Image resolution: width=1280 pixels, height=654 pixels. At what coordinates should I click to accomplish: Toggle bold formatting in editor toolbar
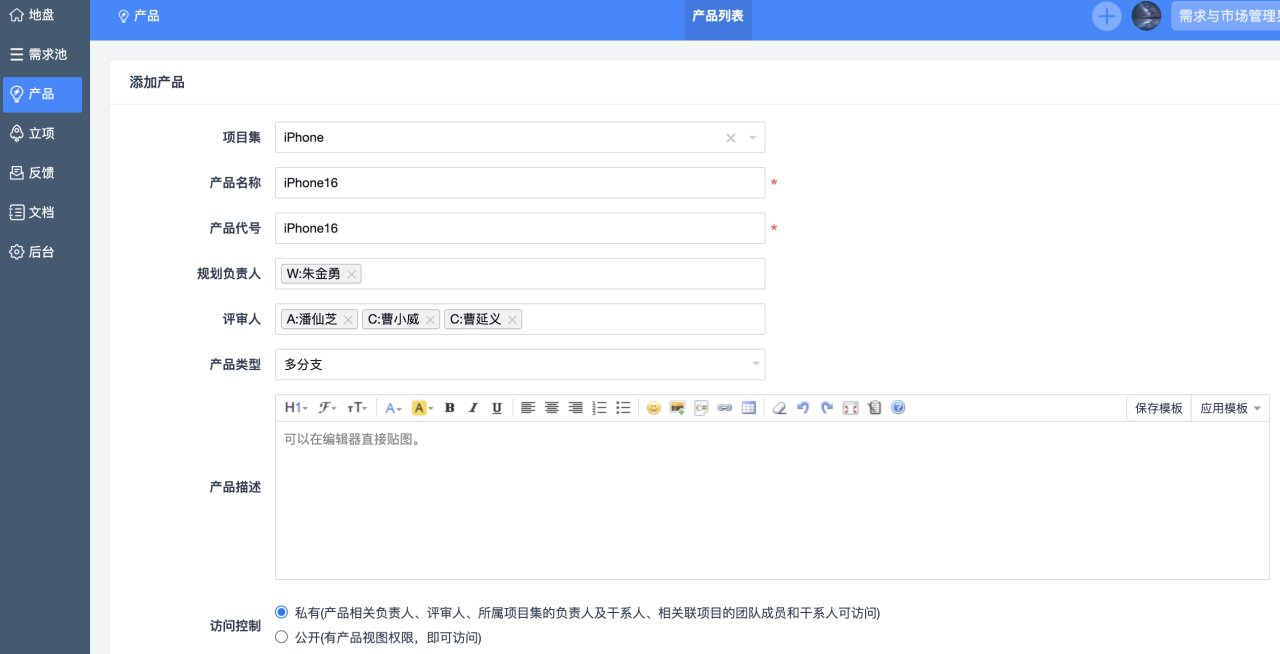tap(450, 408)
